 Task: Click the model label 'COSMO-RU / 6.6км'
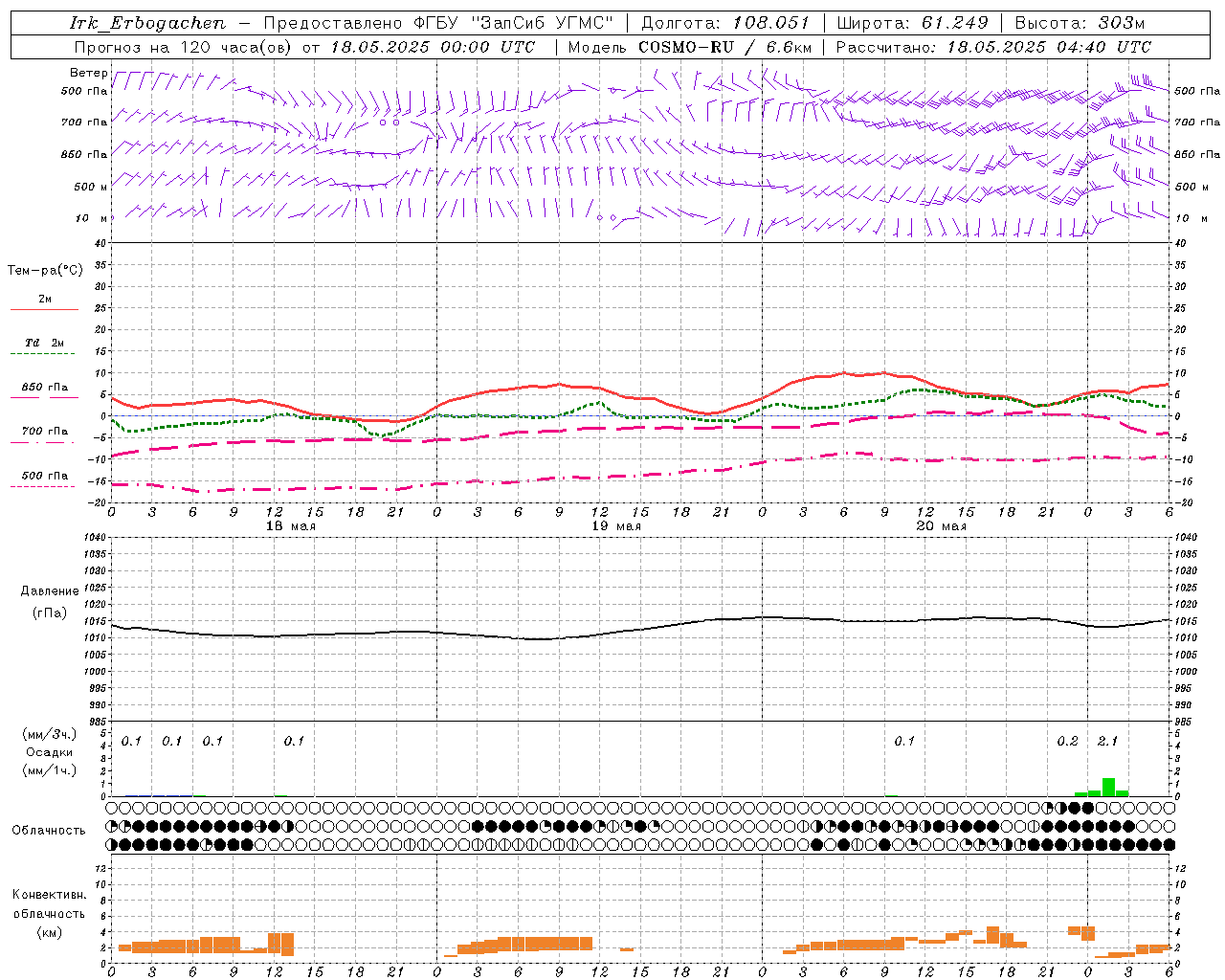[x=725, y=47]
